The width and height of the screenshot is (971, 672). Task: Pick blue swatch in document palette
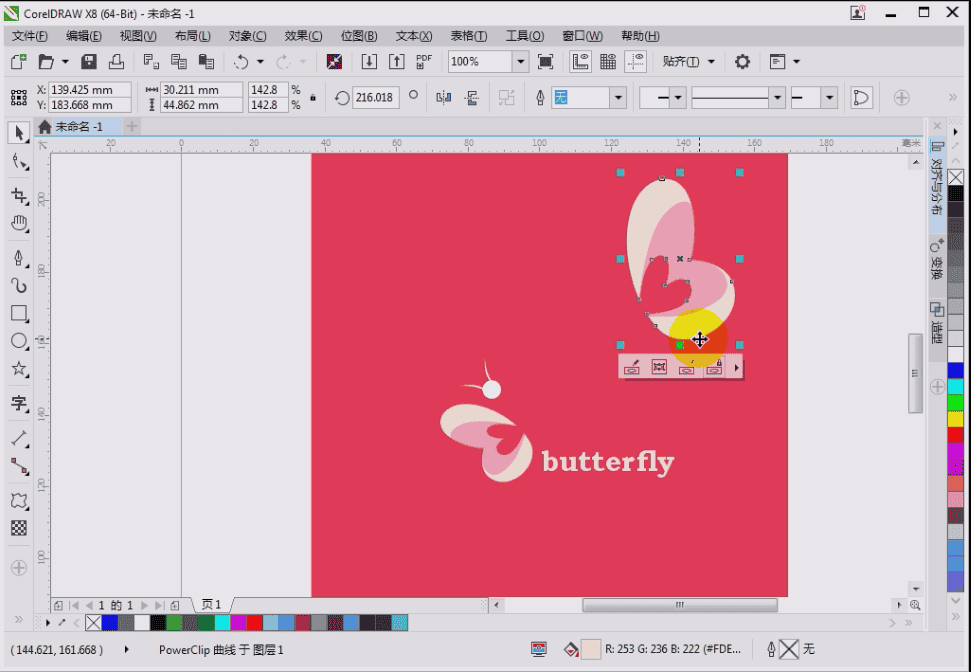pyautogui.click(x=110, y=622)
